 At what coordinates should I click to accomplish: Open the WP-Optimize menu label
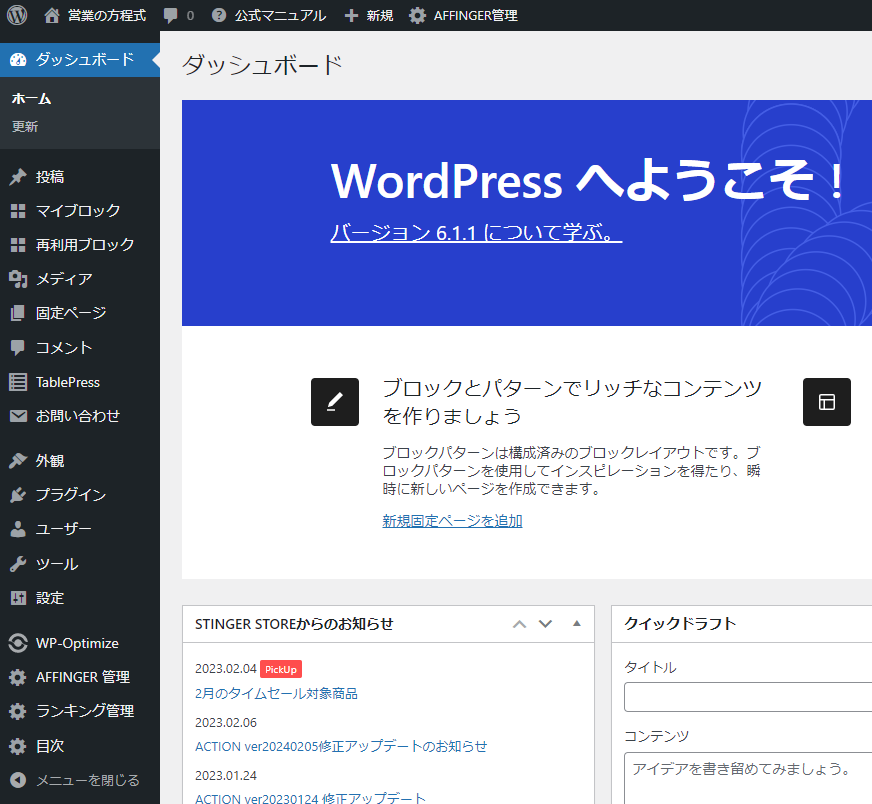77,643
